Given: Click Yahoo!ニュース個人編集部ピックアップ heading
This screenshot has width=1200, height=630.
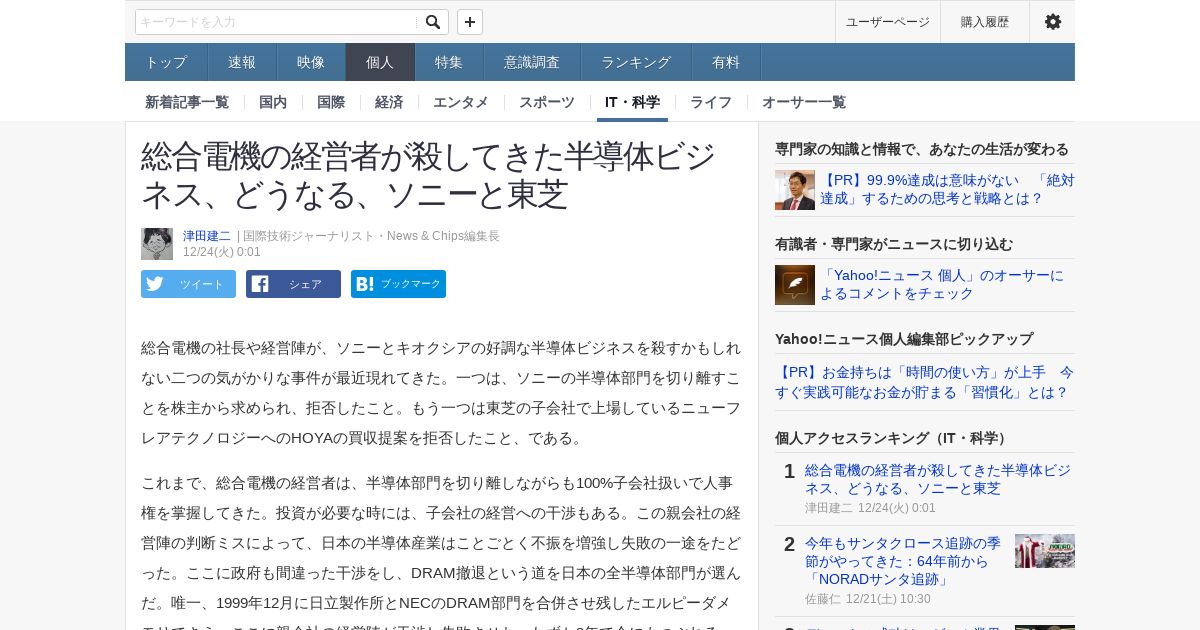Looking at the screenshot, I should tap(904, 339).
